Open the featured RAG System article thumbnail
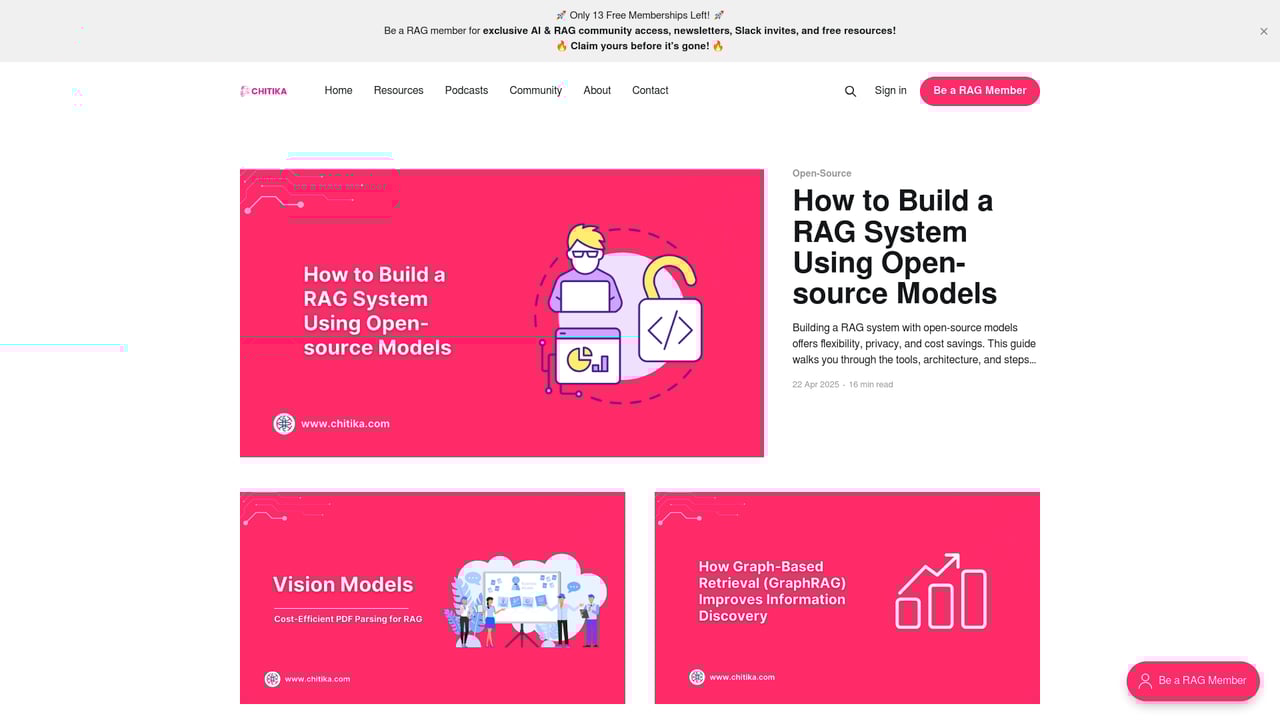The width and height of the screenshot is (1280, 720). point(502,313)
